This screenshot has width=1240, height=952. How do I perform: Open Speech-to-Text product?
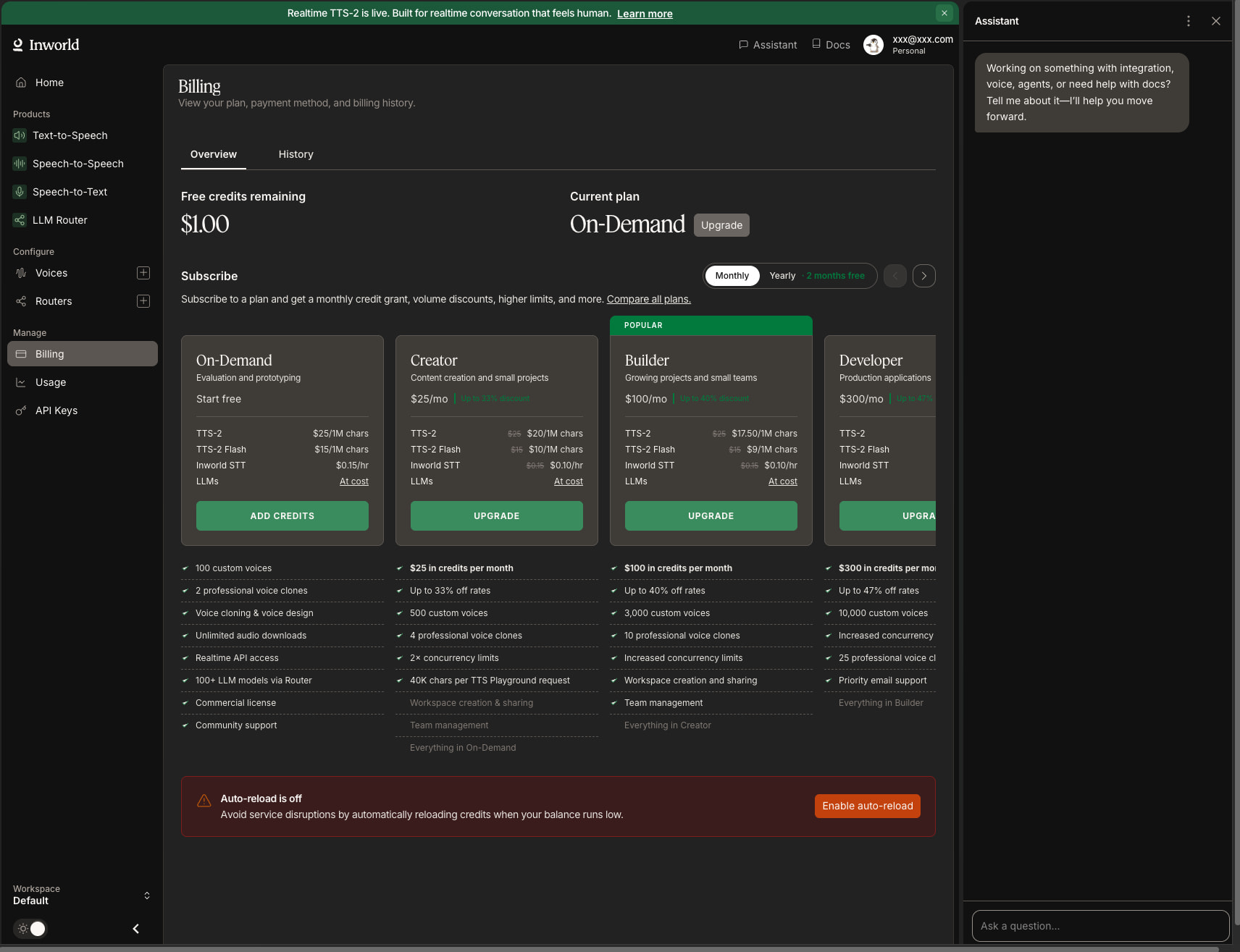(83, 192)
